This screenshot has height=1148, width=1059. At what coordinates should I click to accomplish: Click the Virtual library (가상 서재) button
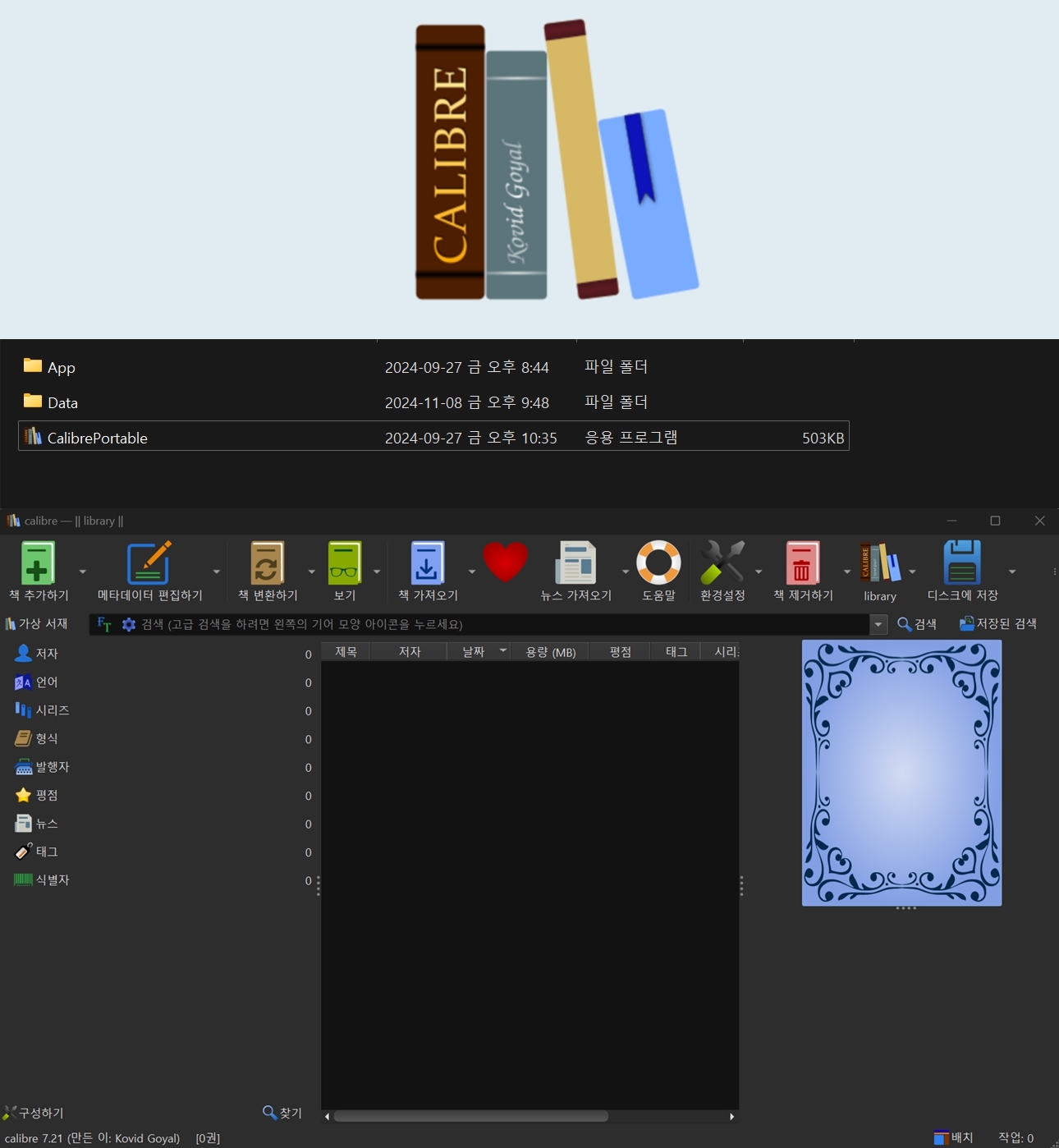pyautogui.click(x=37, y=624)
